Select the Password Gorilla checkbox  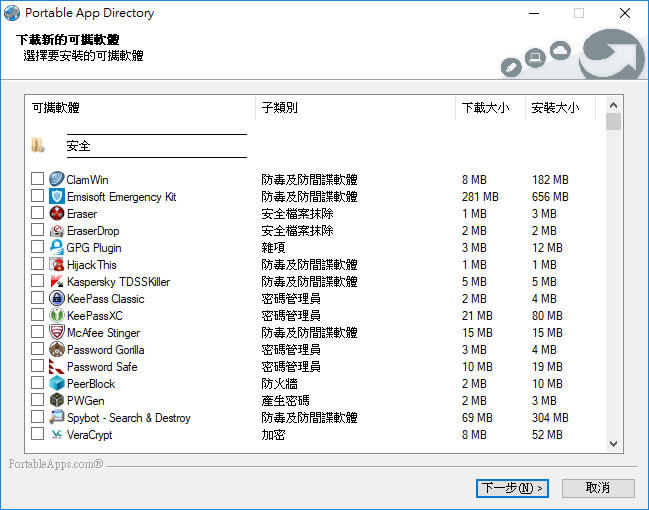(x=37, y=348)
